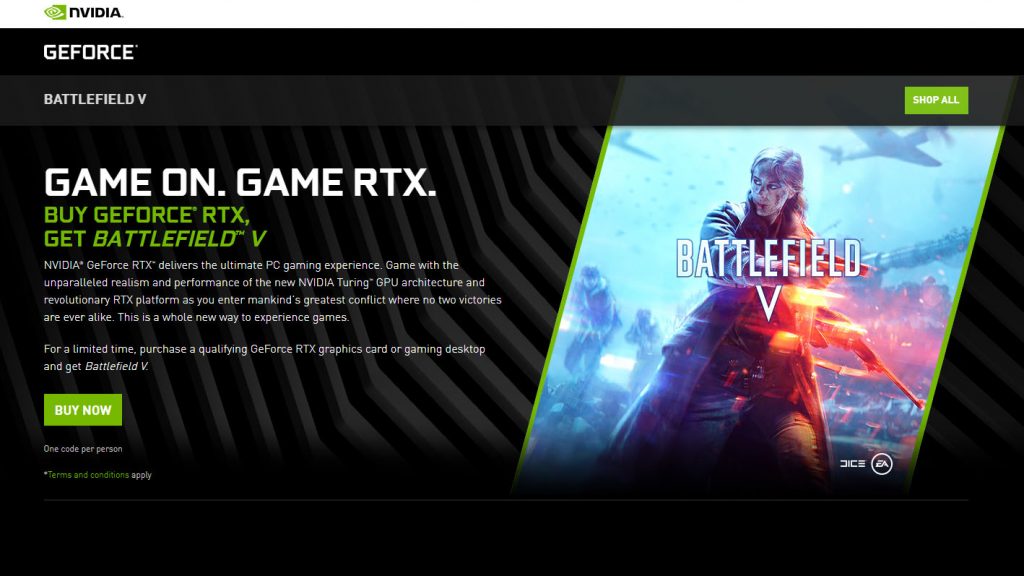Click the paragraph starting 'NVIDIA GeForce RTX delivers'

click(272, 291)
